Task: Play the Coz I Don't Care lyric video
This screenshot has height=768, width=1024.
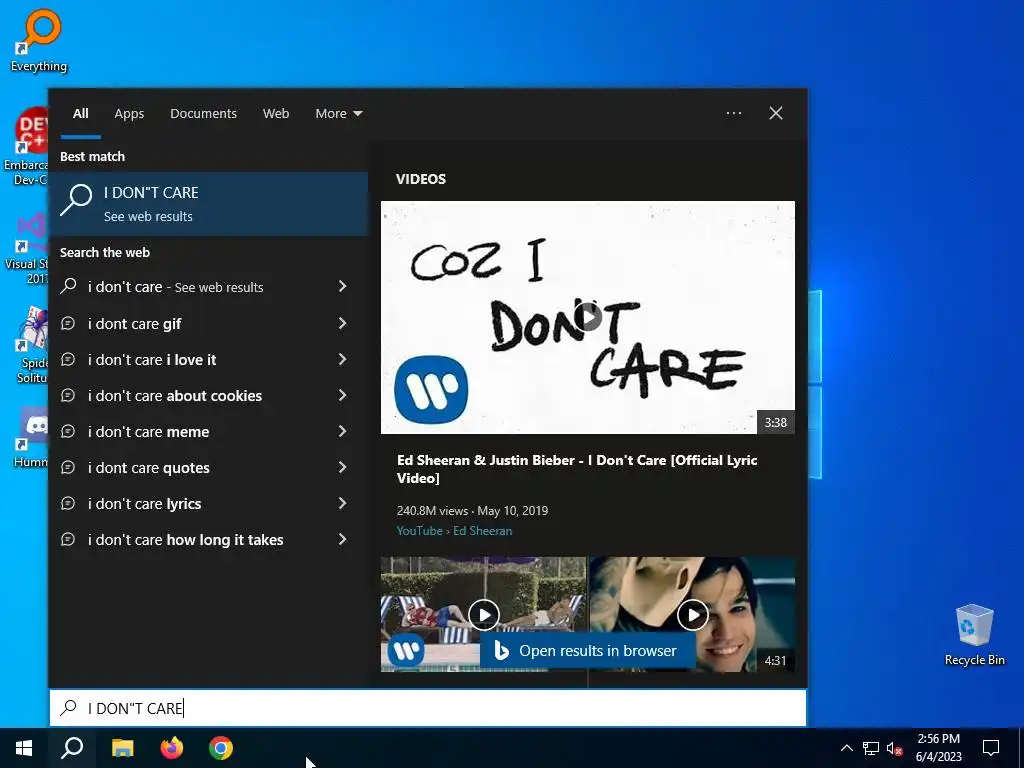Action: (588, 317)
